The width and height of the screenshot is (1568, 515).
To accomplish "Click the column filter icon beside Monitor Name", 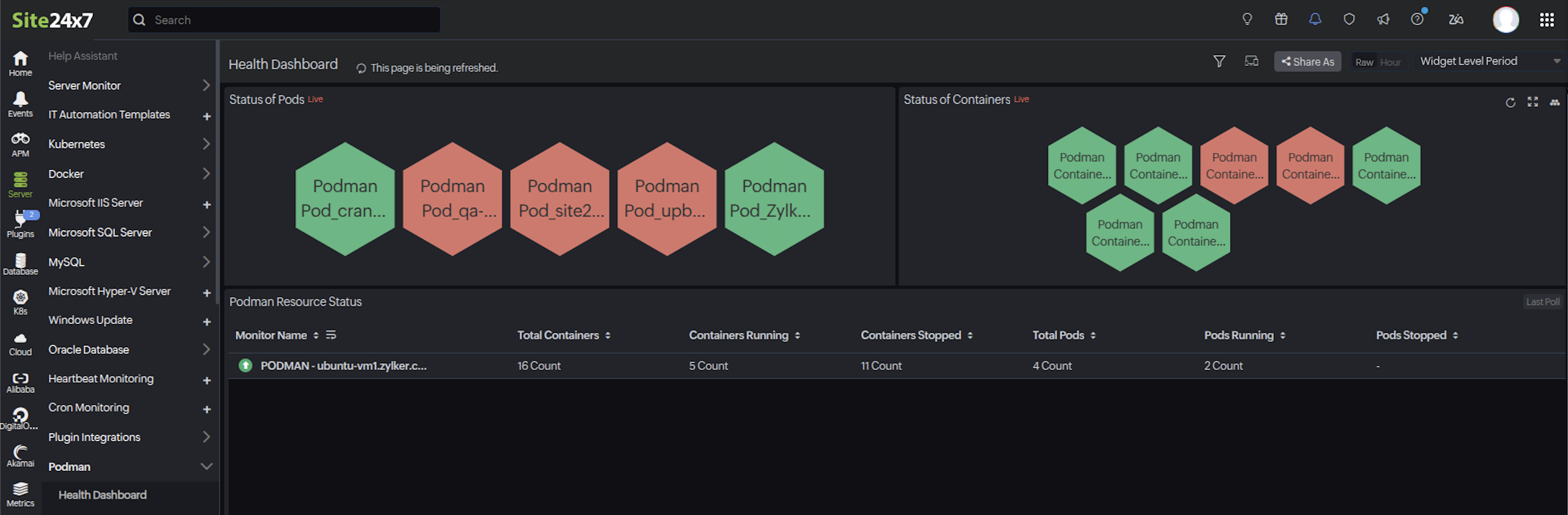I will pyautogui.click(x=331, y=335).
